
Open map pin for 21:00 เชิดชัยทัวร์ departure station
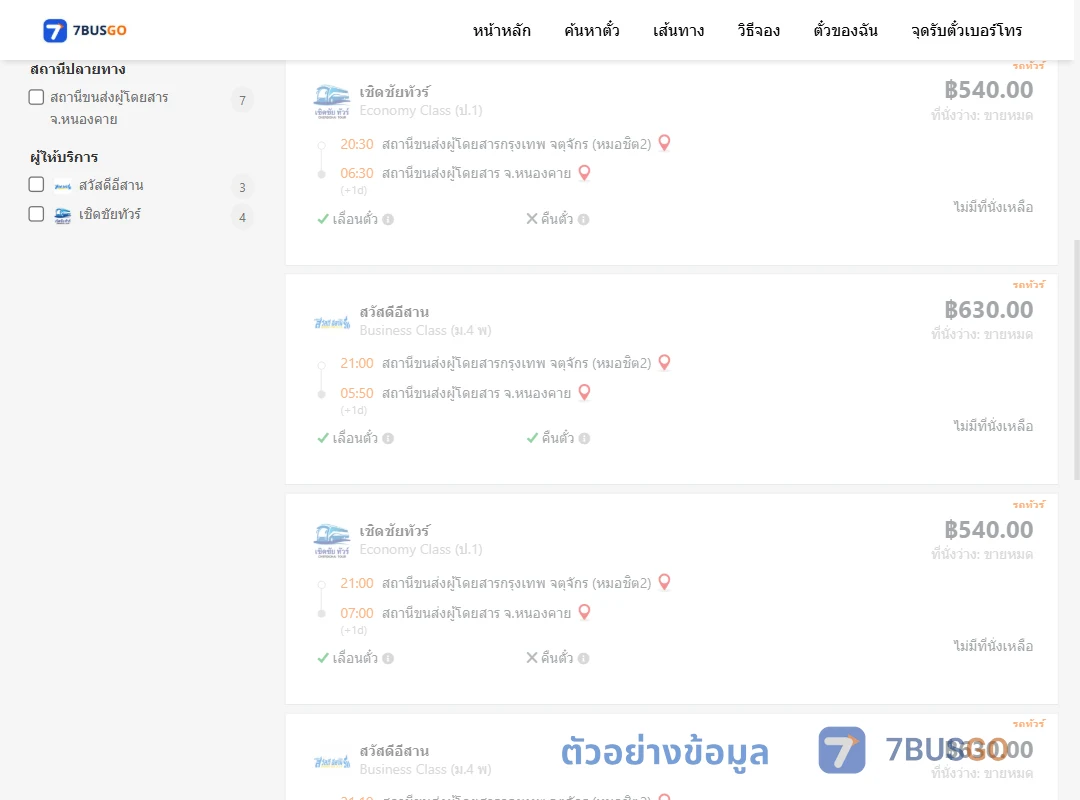coord(665,582)
